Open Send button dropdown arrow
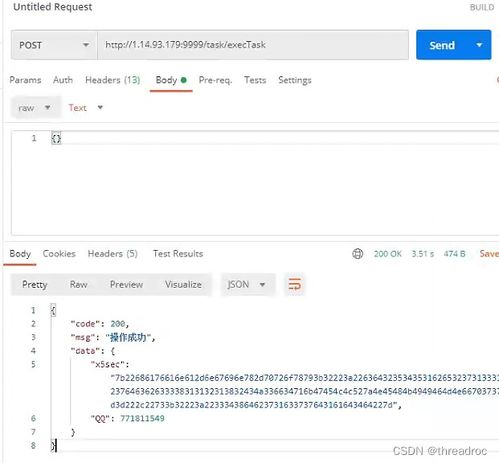Screen dimensions: 499x463 click(479, 45)
